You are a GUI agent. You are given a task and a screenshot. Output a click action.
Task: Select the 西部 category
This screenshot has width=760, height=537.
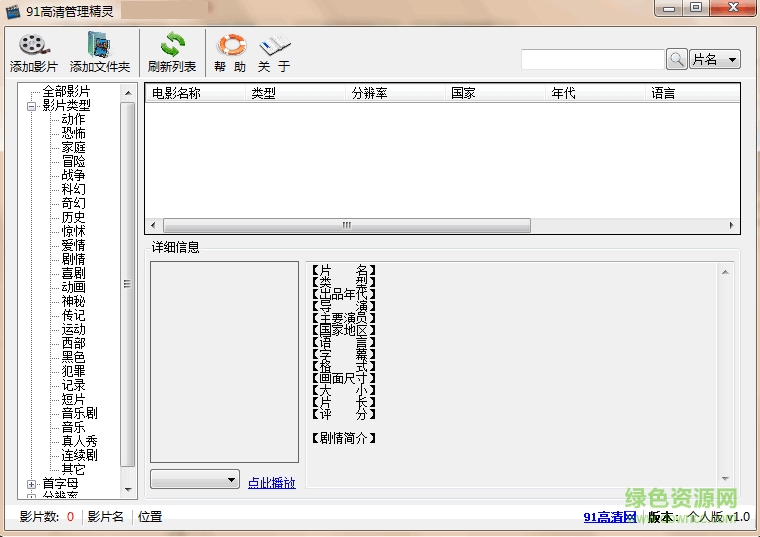pyautogui.click(x=73, y=344)
